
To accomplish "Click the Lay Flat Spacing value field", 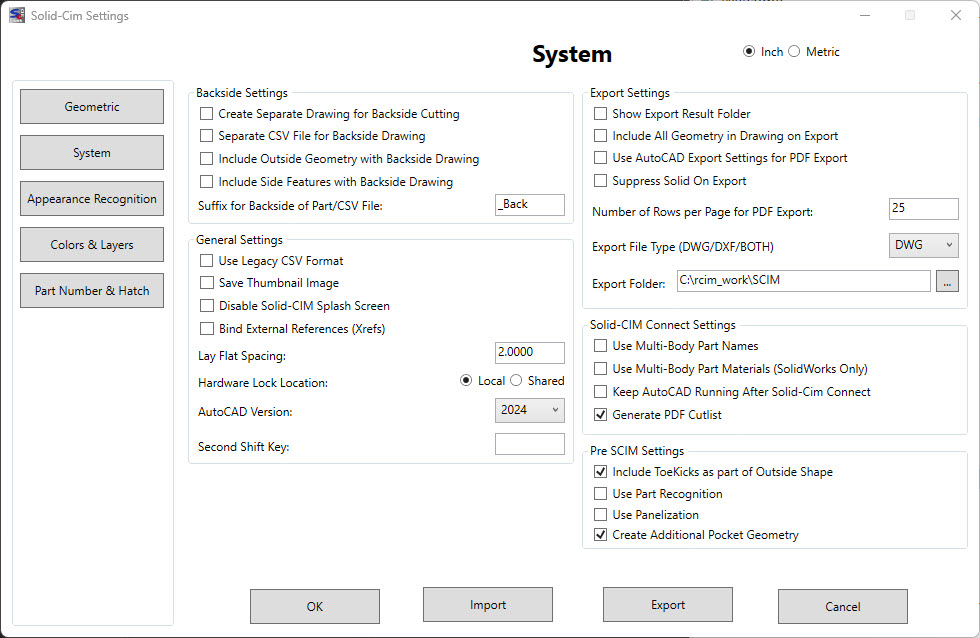I will [x=529, y=352].
